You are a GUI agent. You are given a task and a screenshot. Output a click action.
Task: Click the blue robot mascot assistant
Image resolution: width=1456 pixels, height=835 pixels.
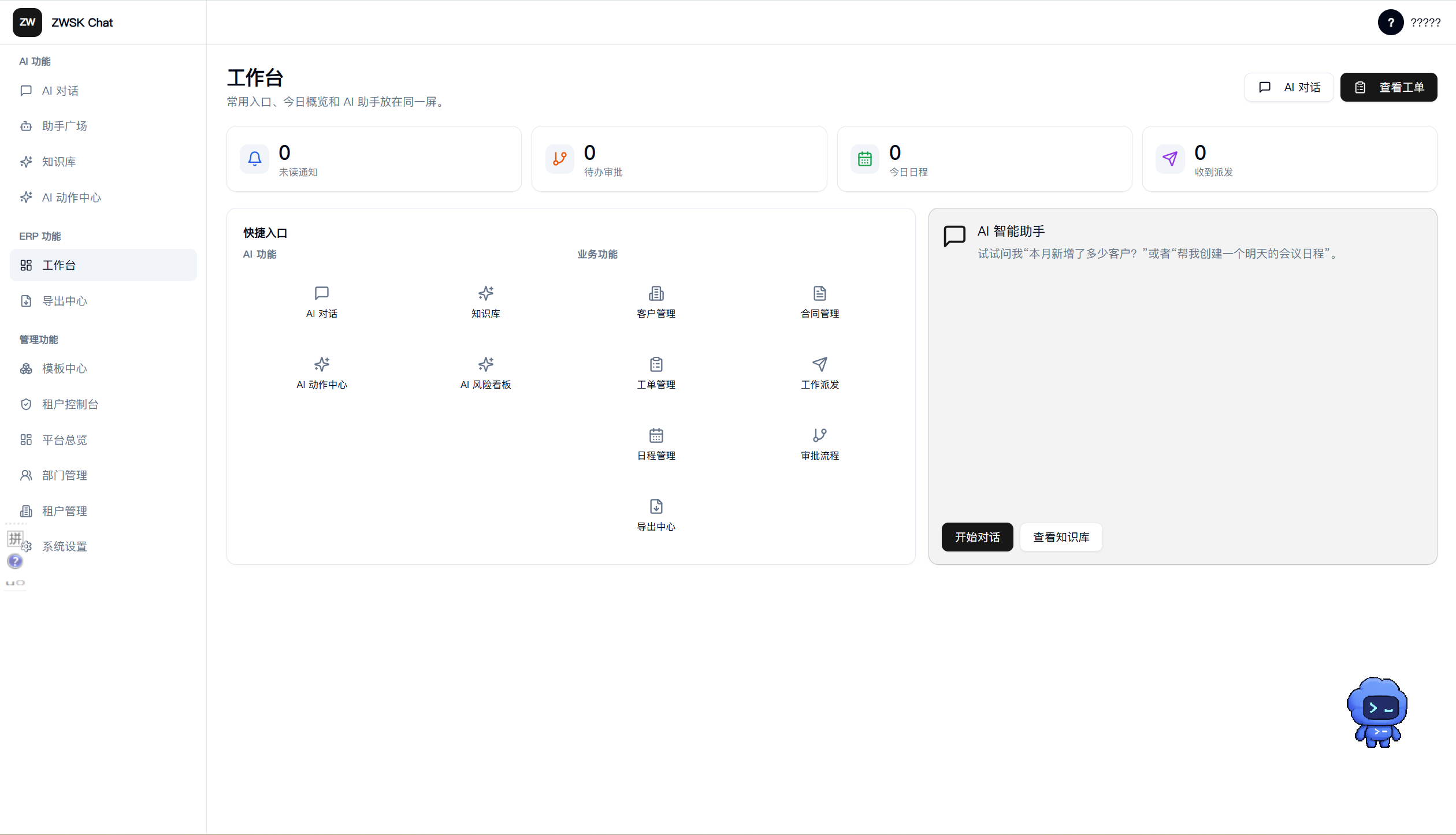(x=1377, y=713)
